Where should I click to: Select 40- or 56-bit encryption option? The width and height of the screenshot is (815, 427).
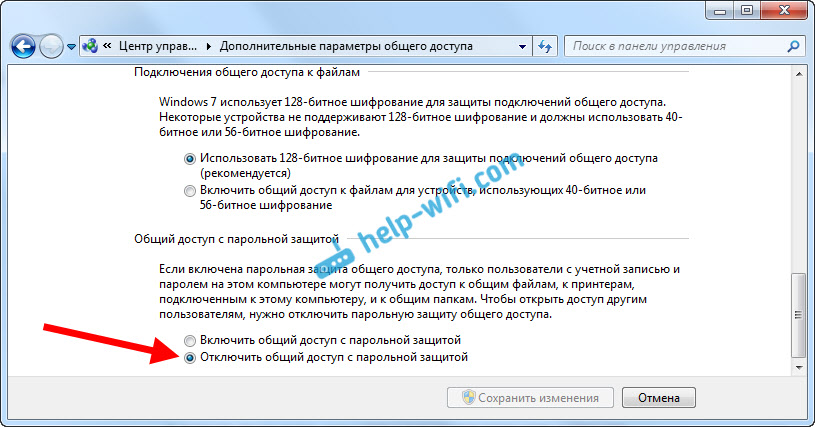click(x=191, y=190)
